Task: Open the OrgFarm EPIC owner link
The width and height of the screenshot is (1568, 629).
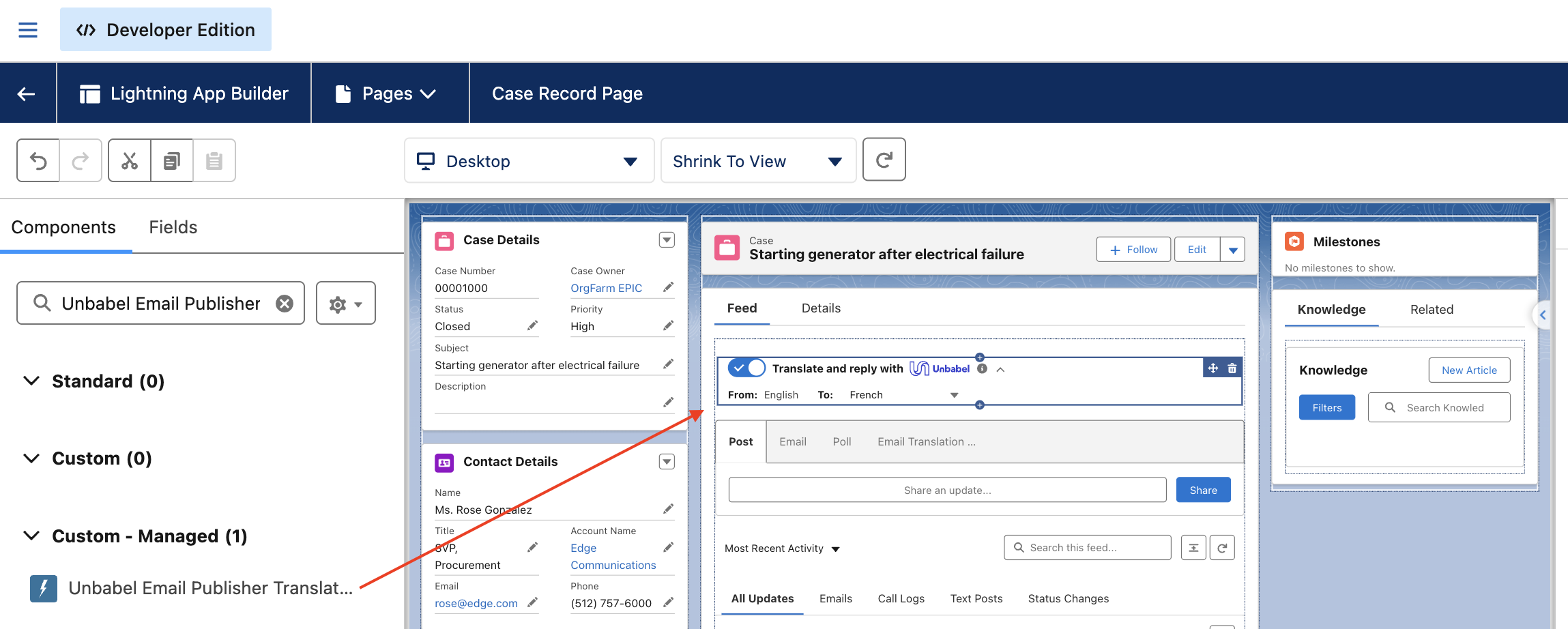Action: [606, 288]
